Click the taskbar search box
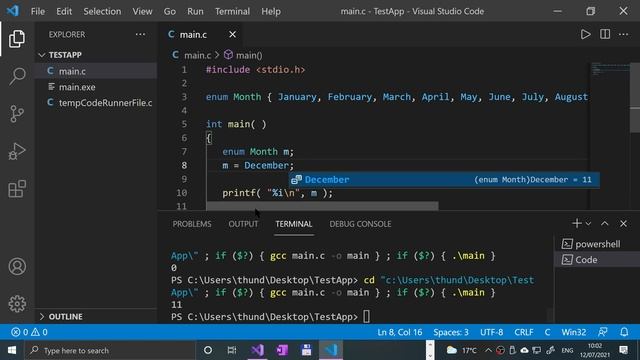Viewport: 640px width, 360px height. coord(110,350)
